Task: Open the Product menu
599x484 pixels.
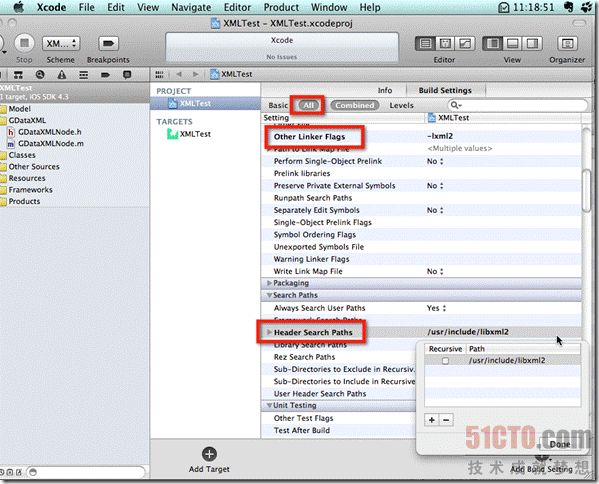Action: point(281,7)
